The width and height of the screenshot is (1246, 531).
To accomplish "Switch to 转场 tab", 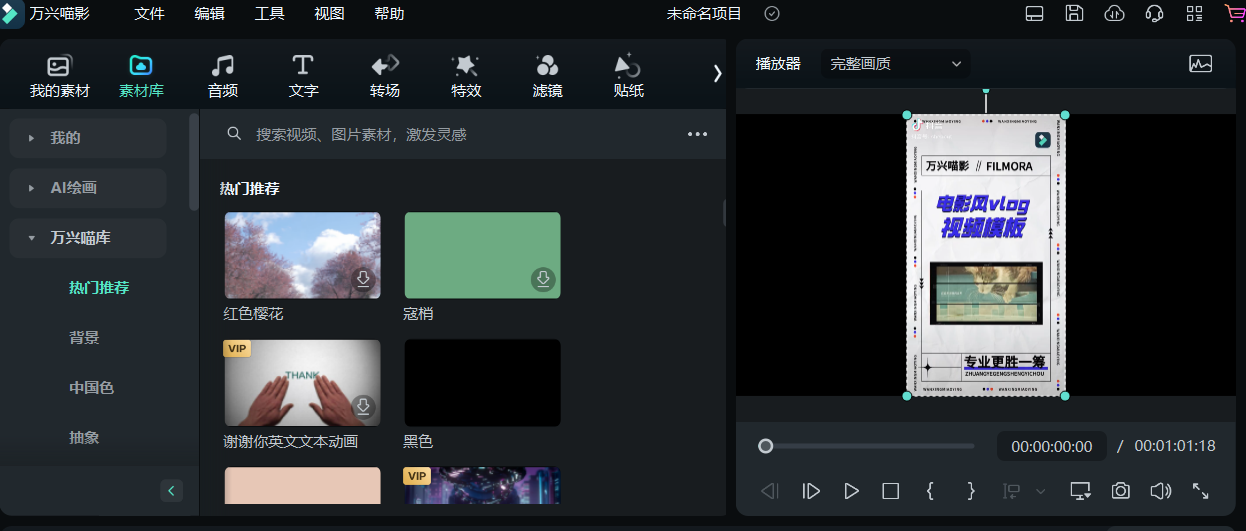I will click(x=385, y=76).
